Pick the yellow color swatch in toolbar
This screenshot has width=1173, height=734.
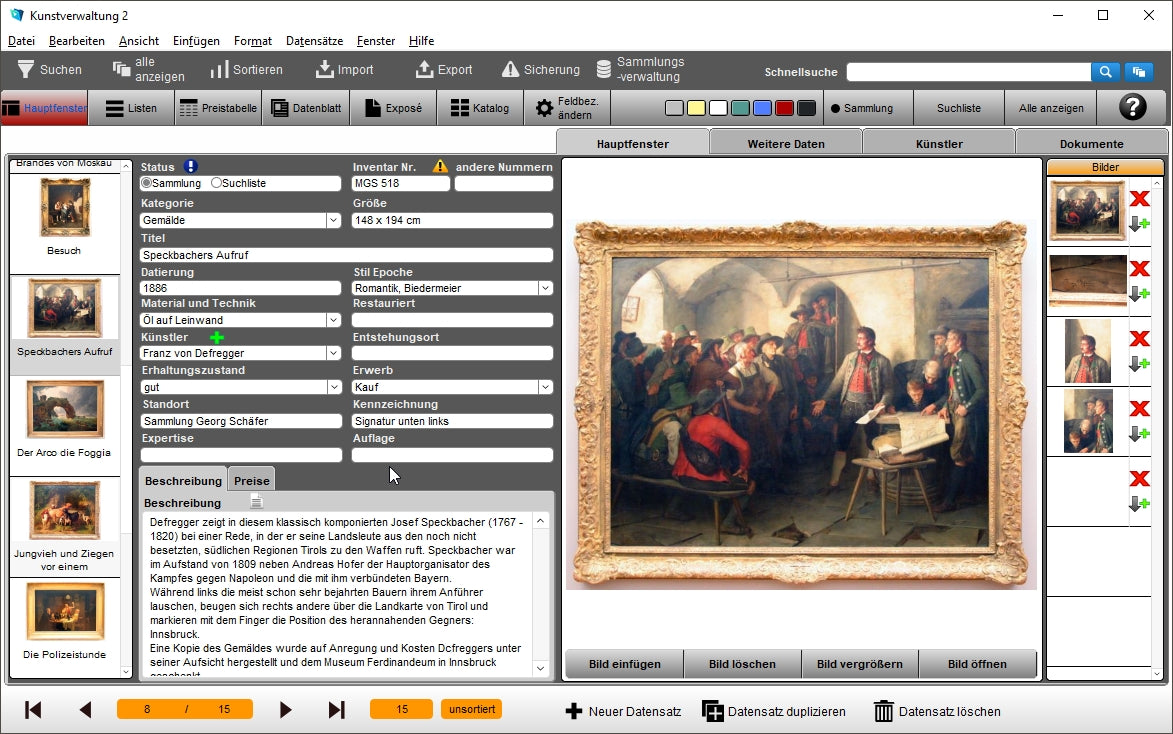[696, 108]
